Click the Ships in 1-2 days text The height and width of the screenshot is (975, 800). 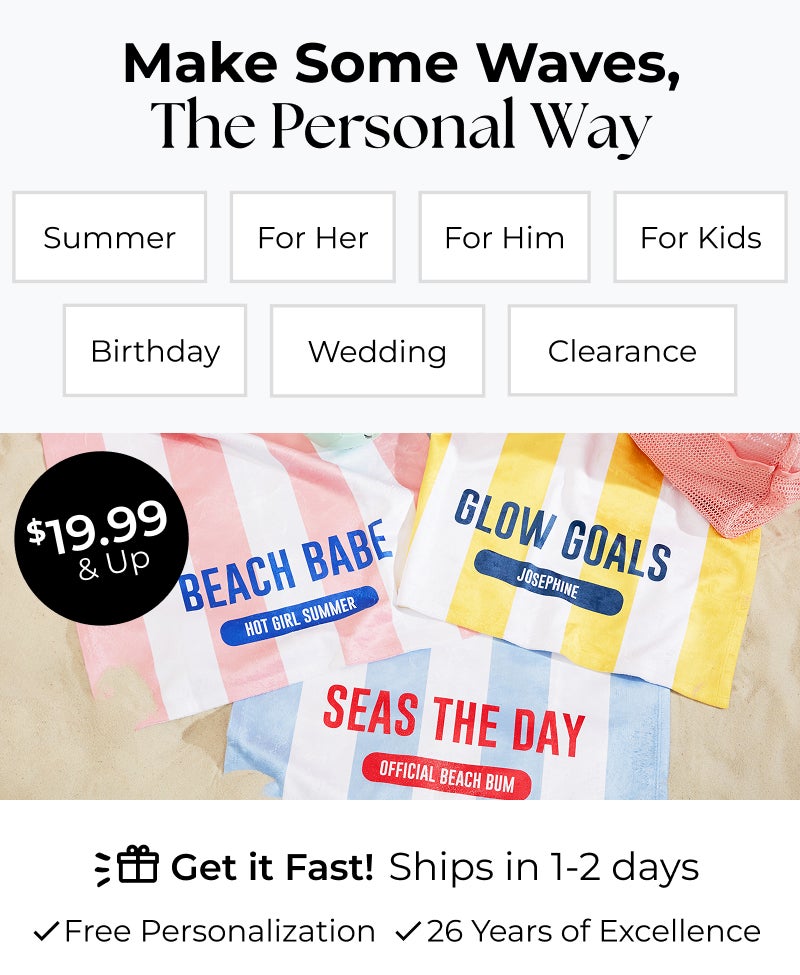coord(543,867)
